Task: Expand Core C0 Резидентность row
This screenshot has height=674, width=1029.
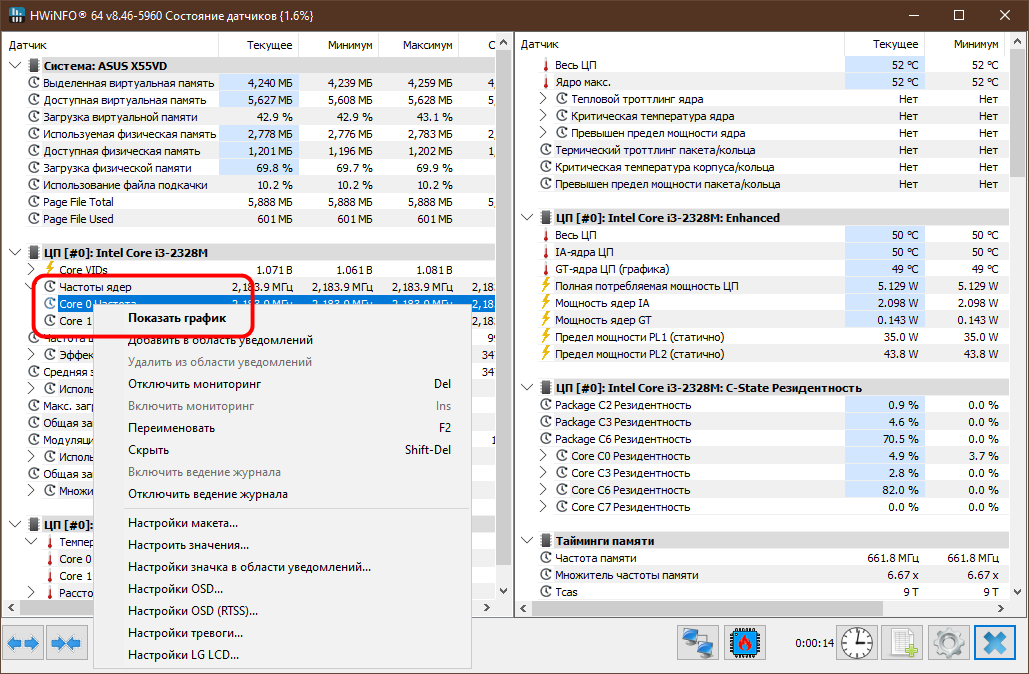Action: tap(543, 455)
